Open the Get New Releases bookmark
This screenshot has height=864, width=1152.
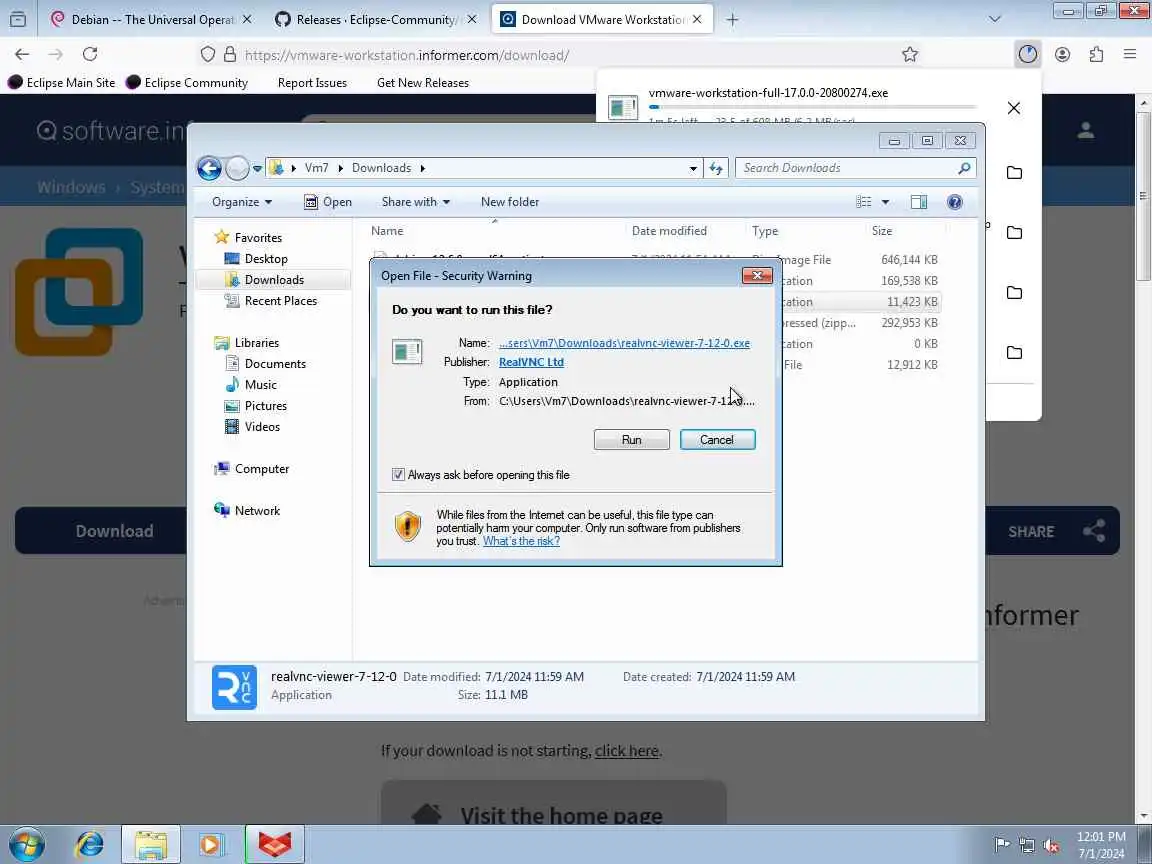coord(422,83)
